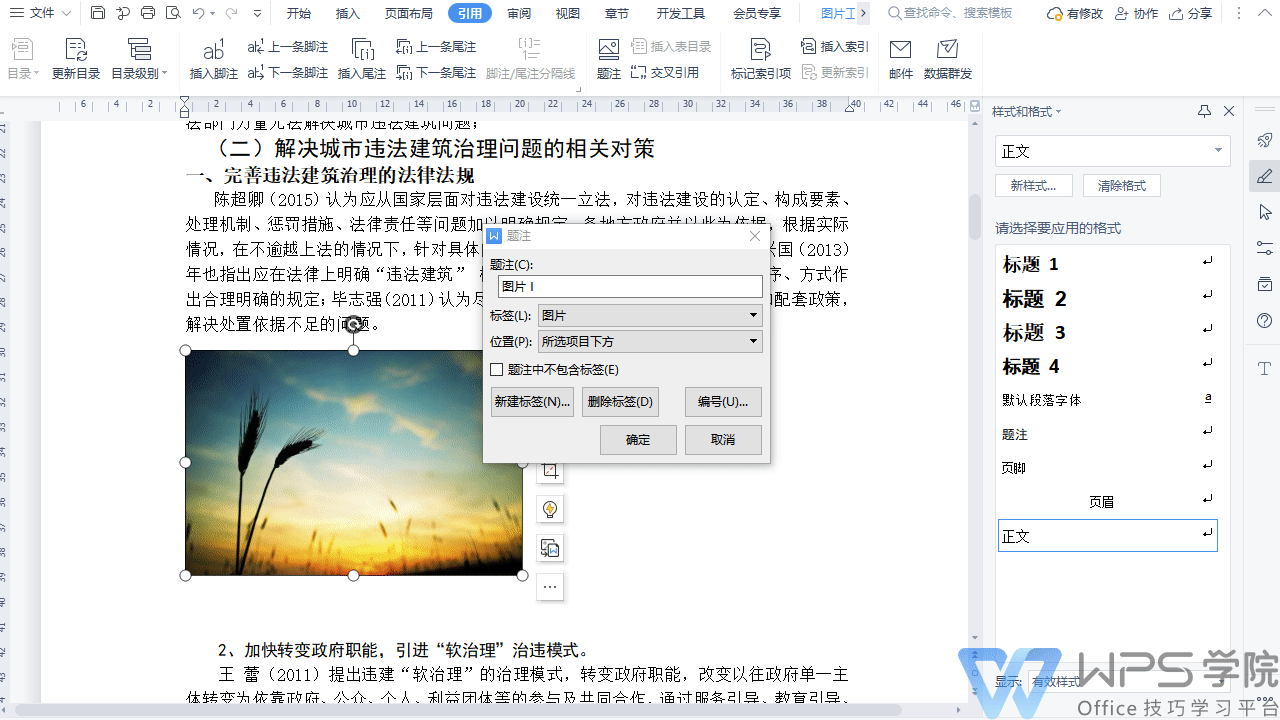Click the 协作 (Collaborate) button

(x=1135, y=14)
